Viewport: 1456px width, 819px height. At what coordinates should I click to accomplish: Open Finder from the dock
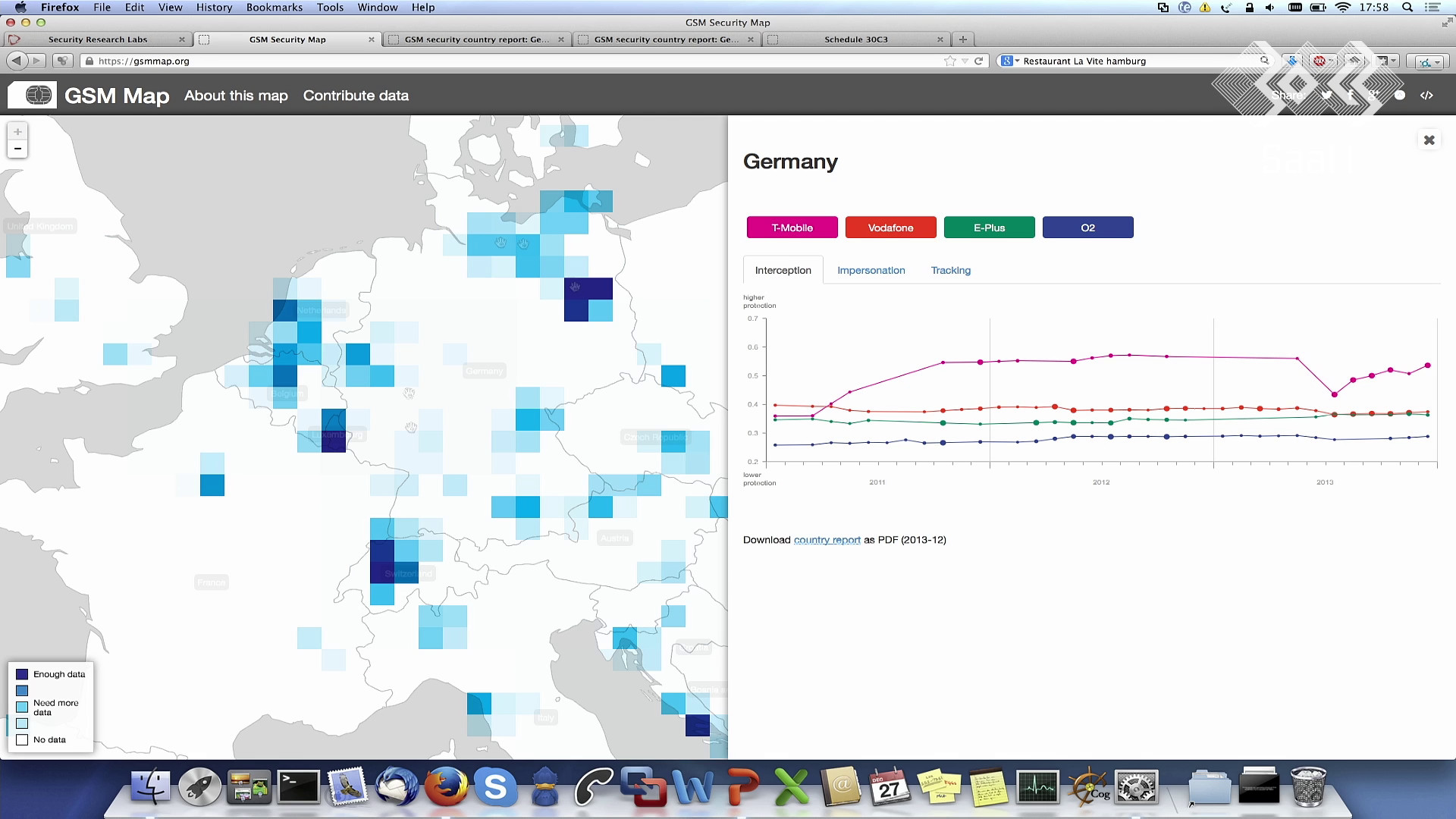click(150, 786)
